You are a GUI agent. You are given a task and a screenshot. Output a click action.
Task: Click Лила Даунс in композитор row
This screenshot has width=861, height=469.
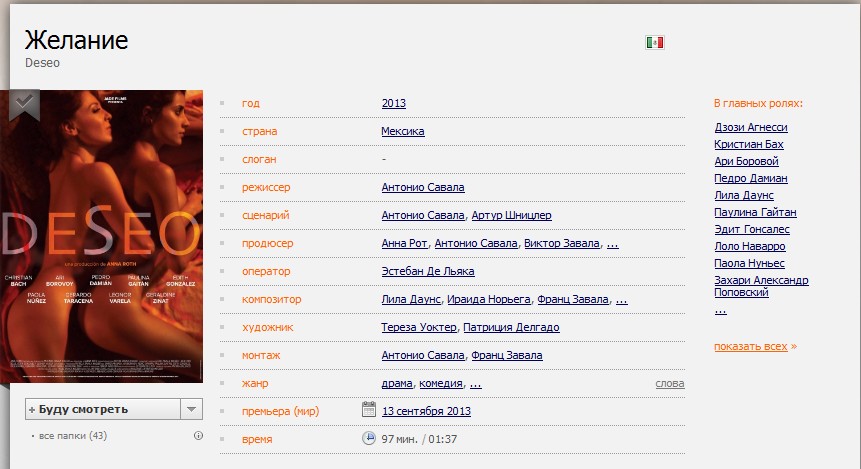click(411, 299)
